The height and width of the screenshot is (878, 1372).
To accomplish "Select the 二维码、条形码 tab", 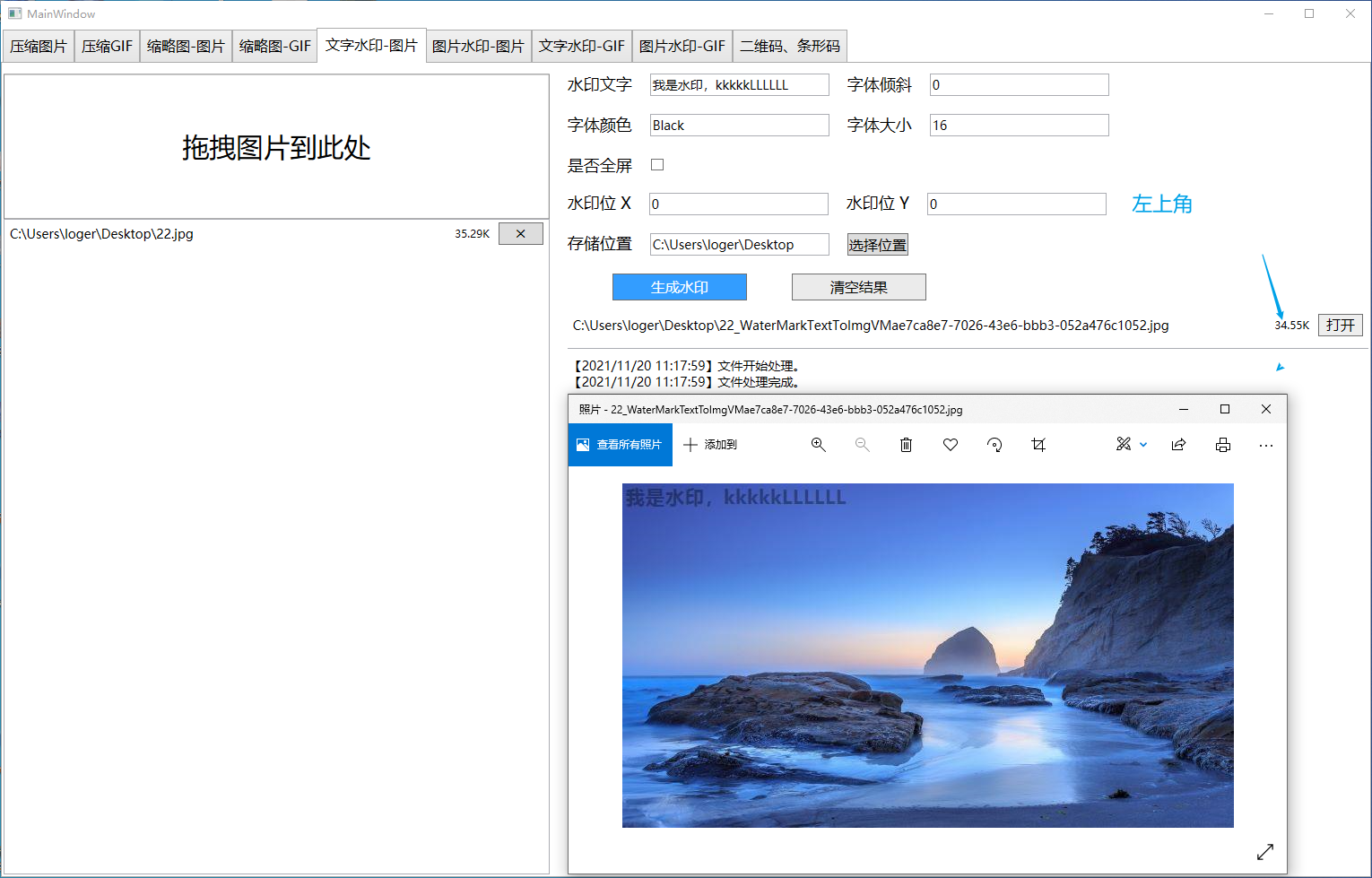I will 790,47.
